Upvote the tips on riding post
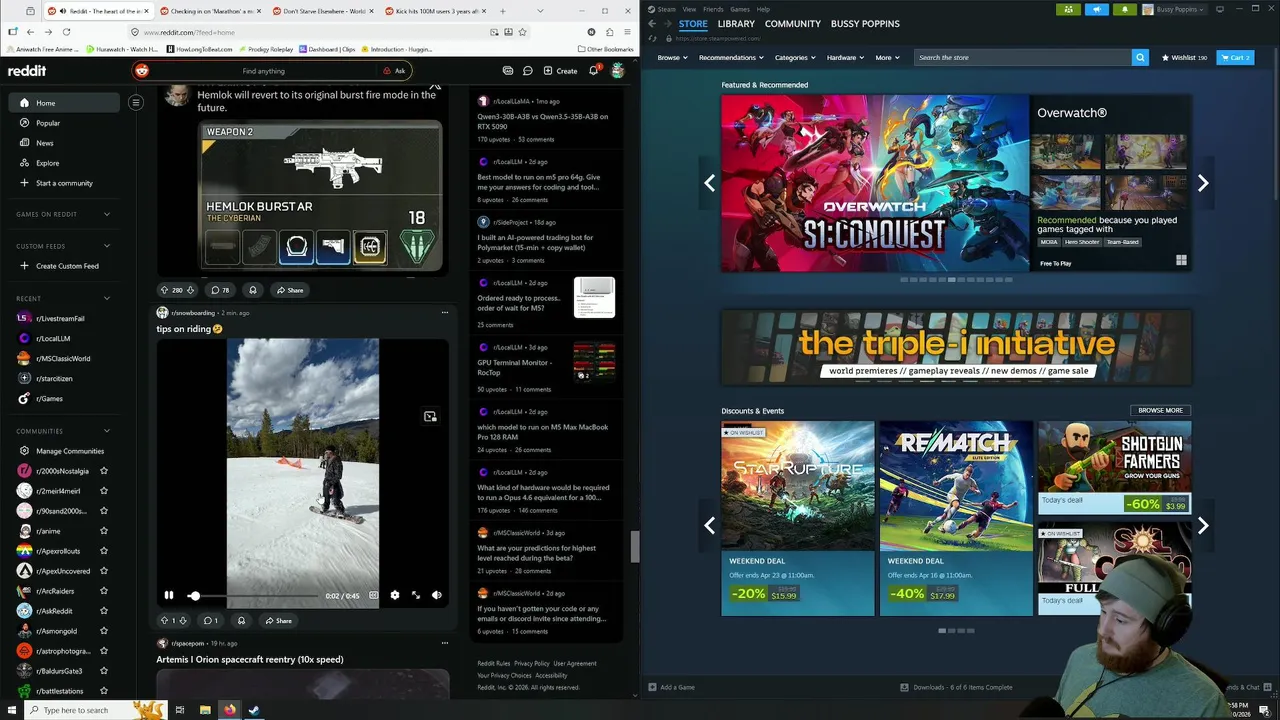 pyautogui.click(x=165, y=621)
